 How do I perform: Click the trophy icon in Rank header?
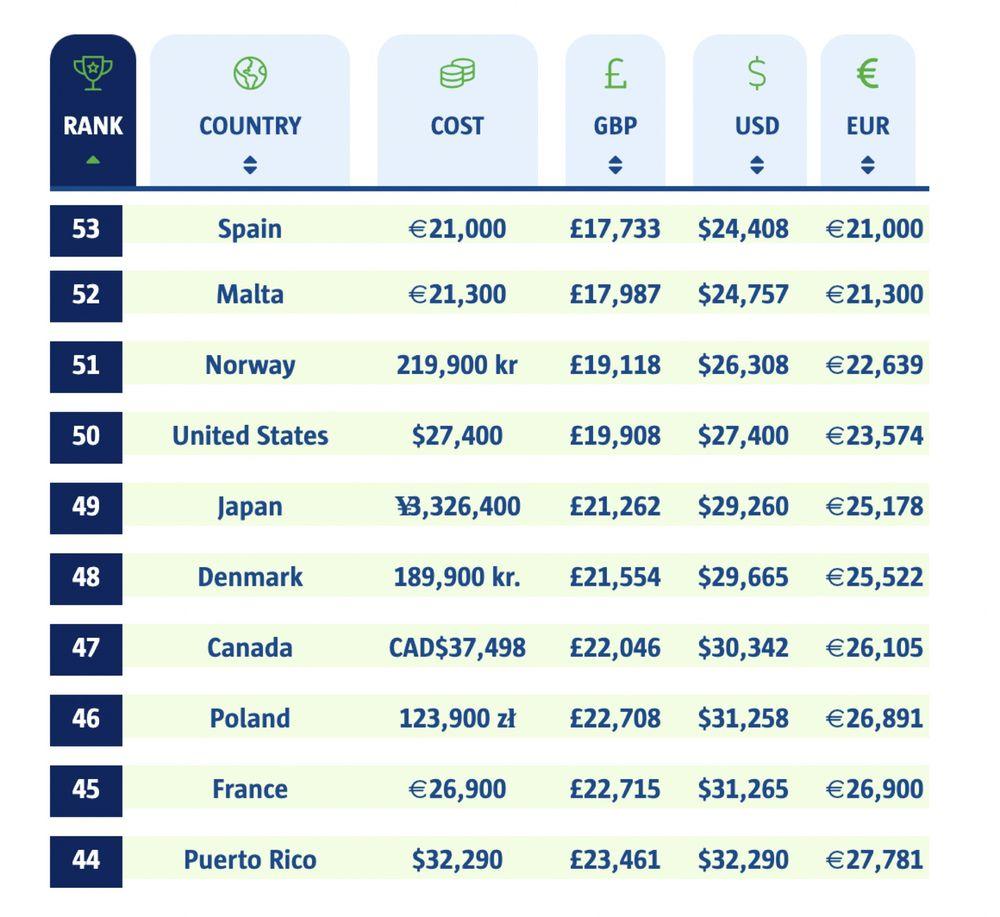[93, 73]
